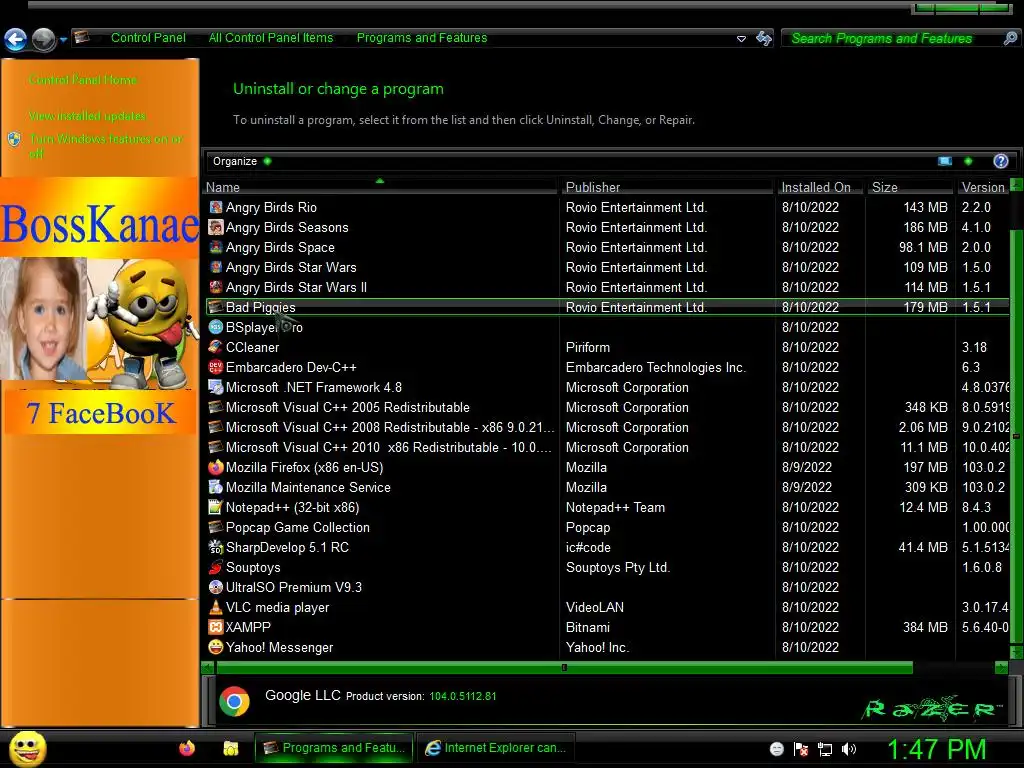
Task: Open the Help question mark button
Action: coord(1000,161)
